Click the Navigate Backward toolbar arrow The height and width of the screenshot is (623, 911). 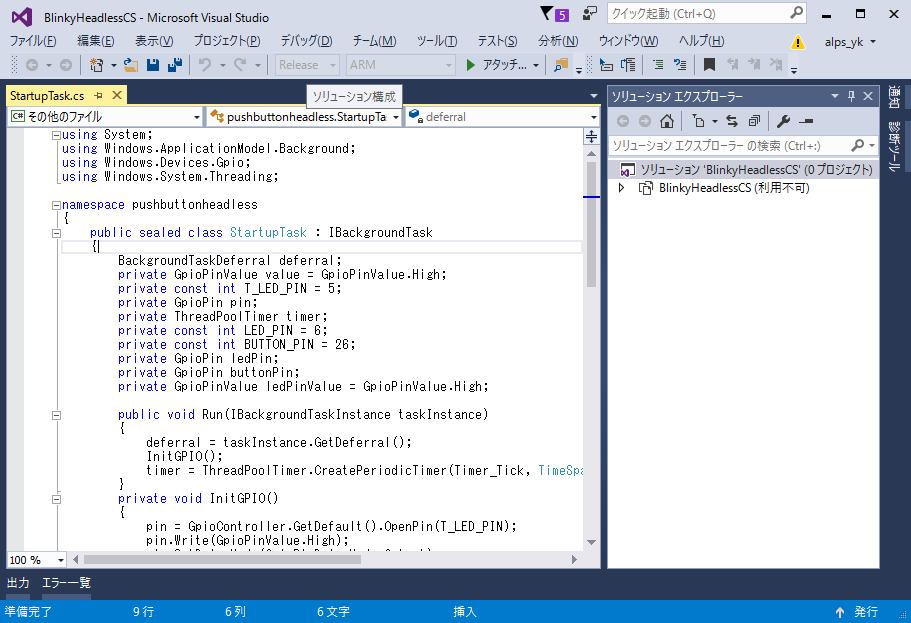[x=33, y=65]
